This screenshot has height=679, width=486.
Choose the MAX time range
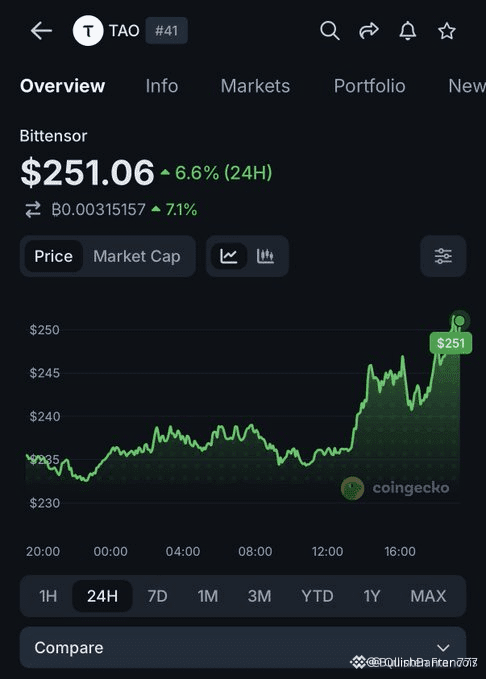pos(428,596)
